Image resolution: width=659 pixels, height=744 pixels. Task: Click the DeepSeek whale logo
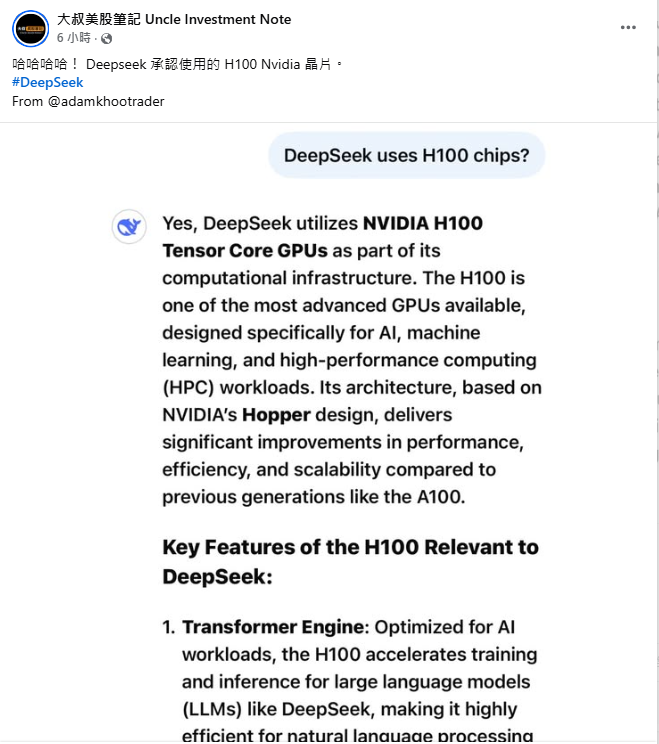(x=129, y=227)
